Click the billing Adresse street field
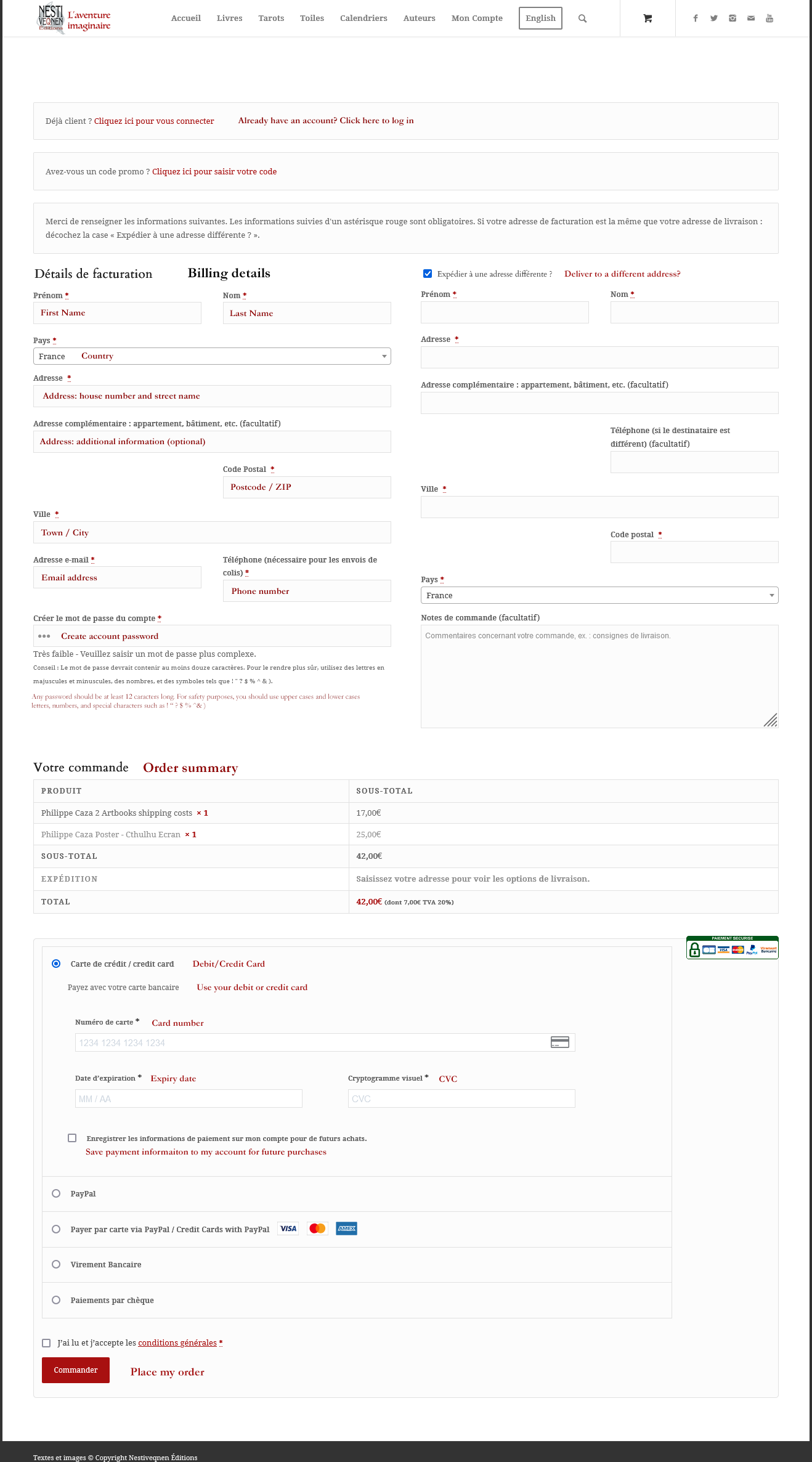The image size is (812, 1462). tap(212, 396)
